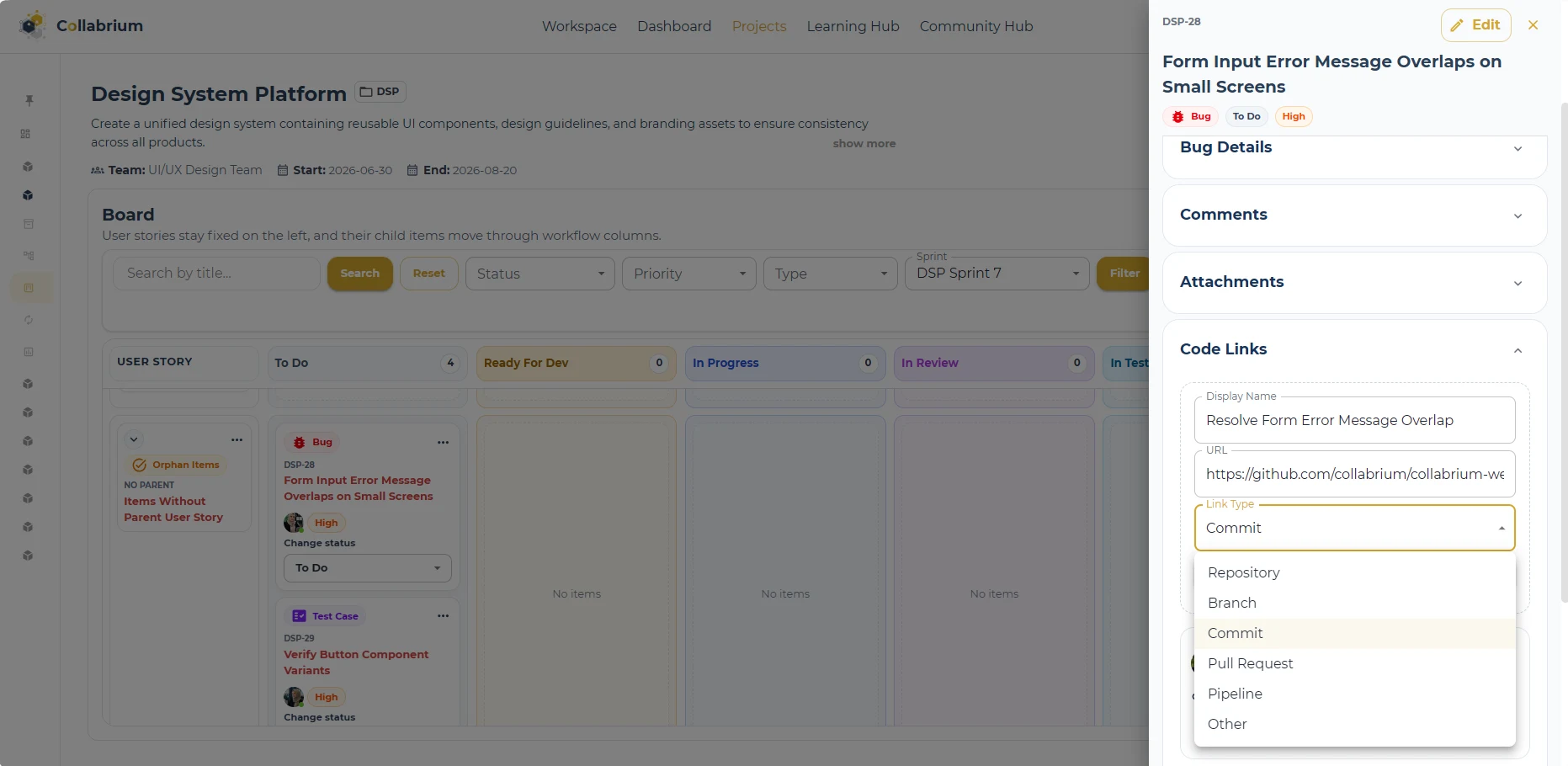Image resolution: width=1568 pixels, height=766 pixels.
Task: Select Repository from Link Type list
Action: (1354, 572)
